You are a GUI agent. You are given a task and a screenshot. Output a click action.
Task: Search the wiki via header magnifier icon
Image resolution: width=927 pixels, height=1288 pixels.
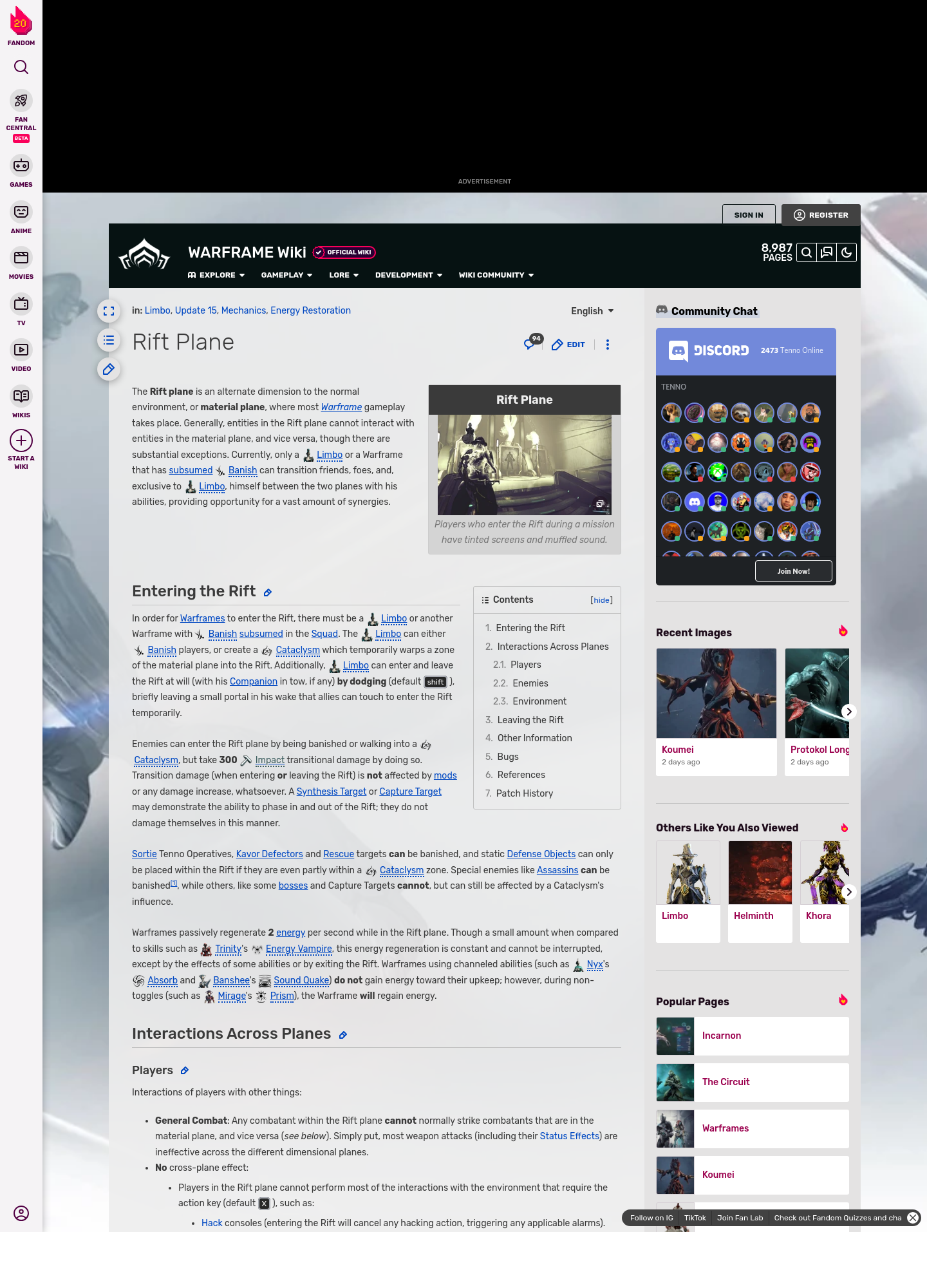click(x=807, y=252)
